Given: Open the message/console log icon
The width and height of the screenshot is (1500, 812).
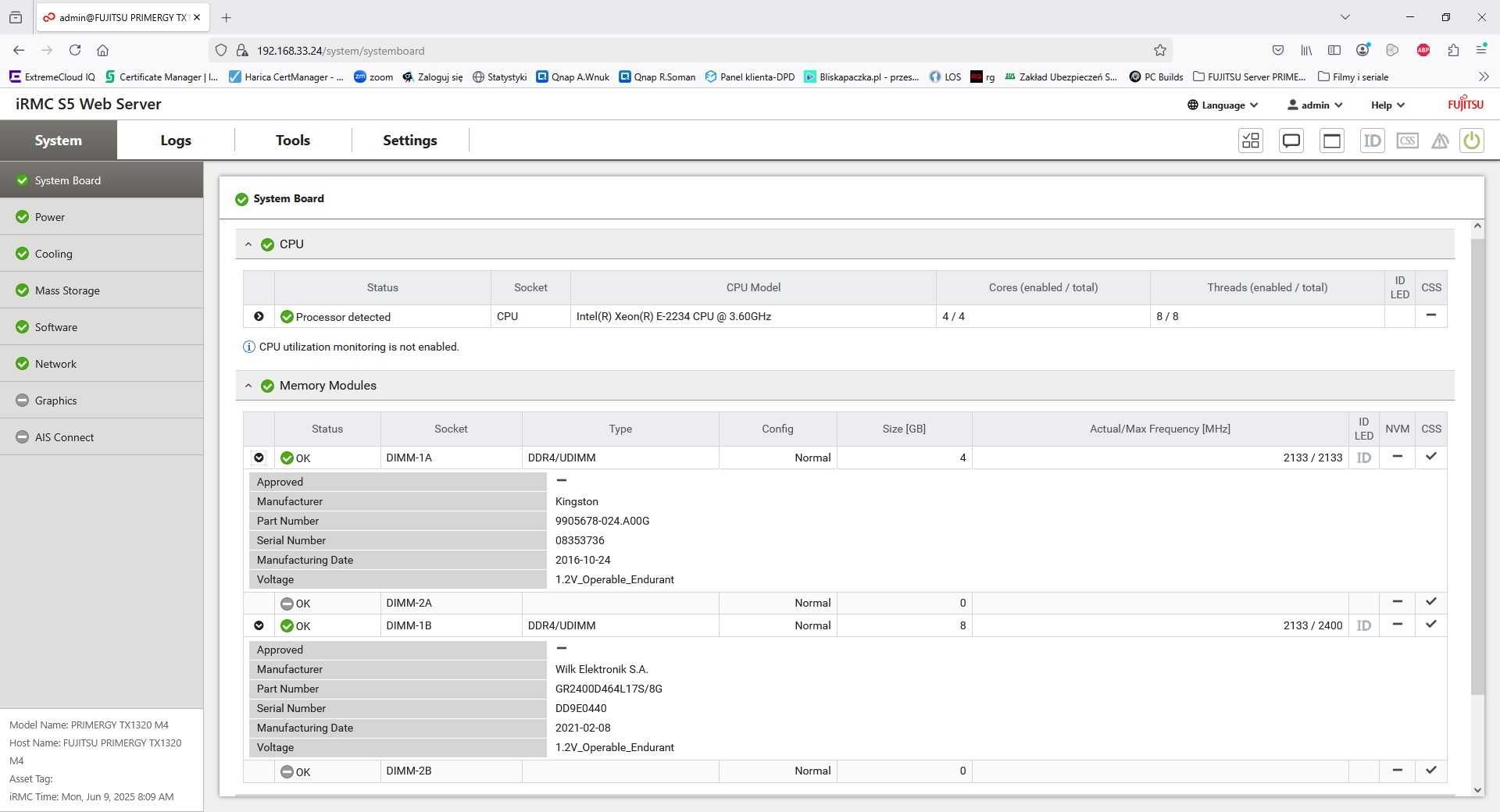Looking at the screenshot, I should click(x=1291, y=141).
